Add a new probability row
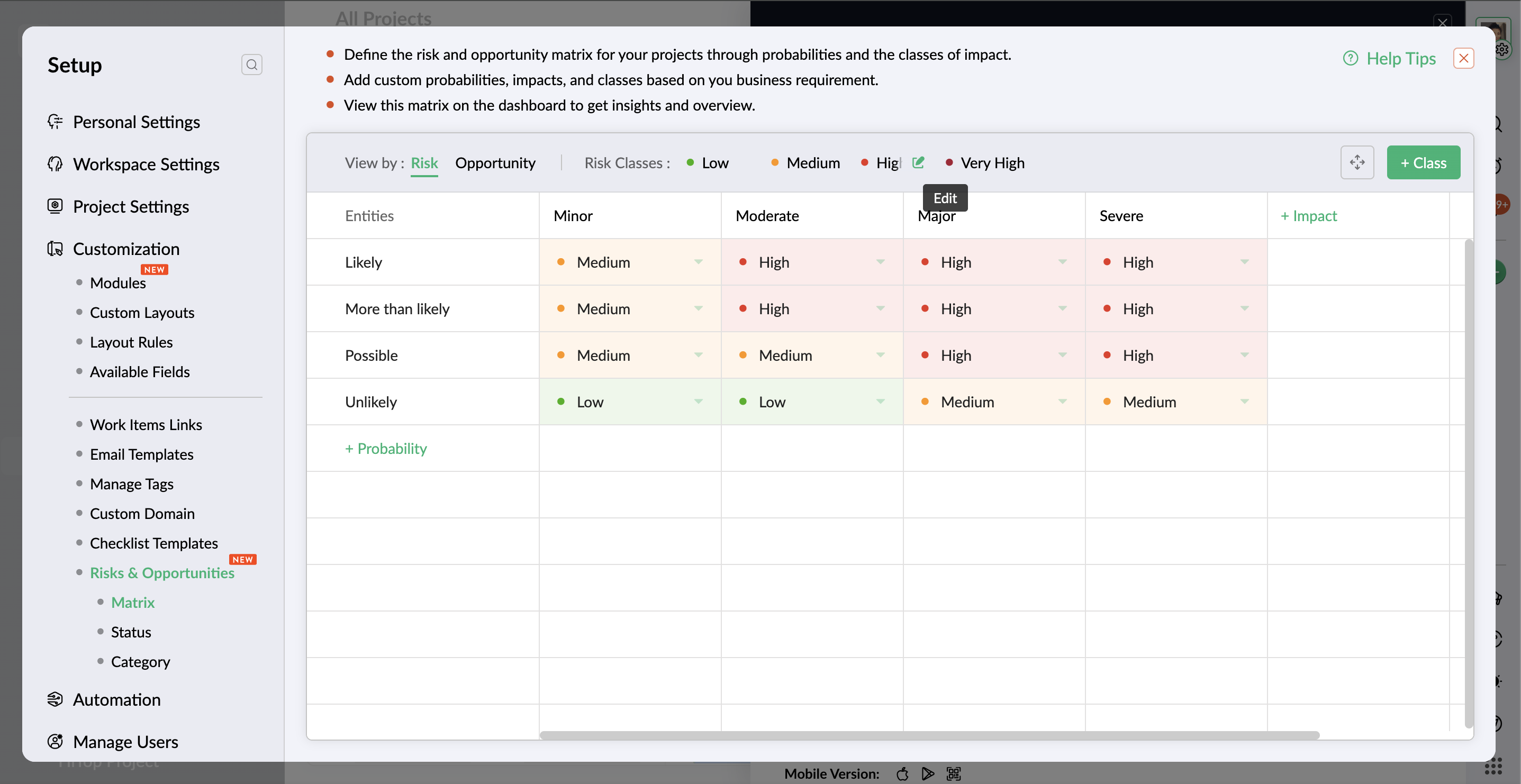 point(386,449)
